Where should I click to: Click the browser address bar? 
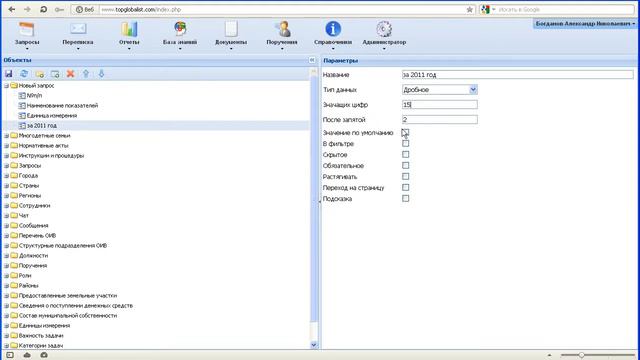pyautogui.click(x=282, y=9)
